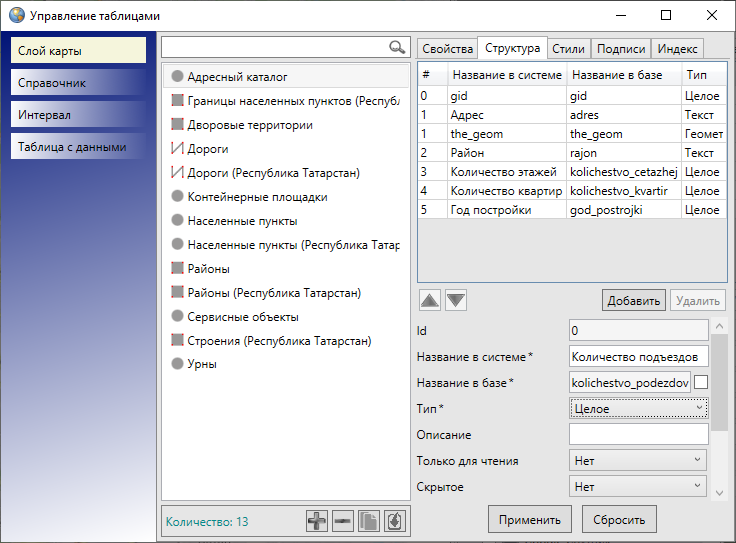The image size is (736, 543).
Task: Move field up with the up arrow
Action: coord(428,300)
